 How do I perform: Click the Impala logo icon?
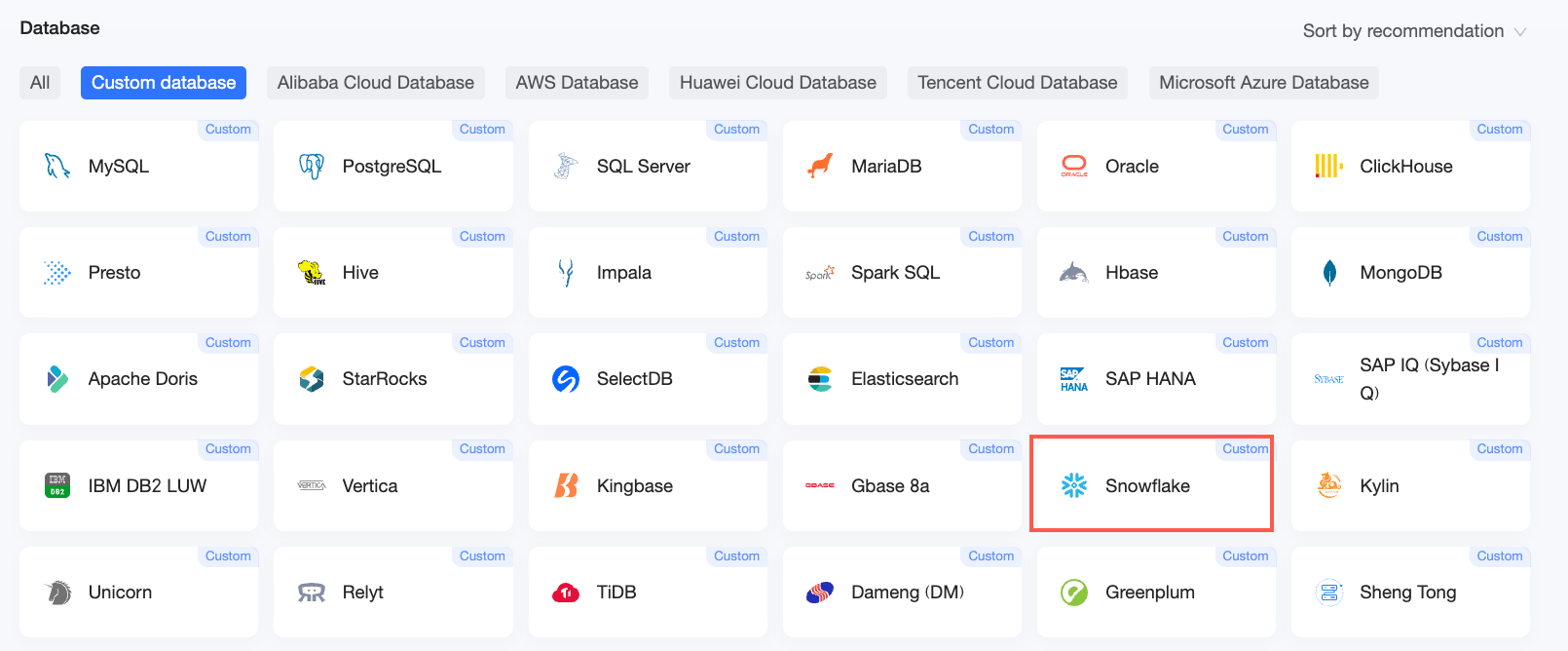pos(566,273)
